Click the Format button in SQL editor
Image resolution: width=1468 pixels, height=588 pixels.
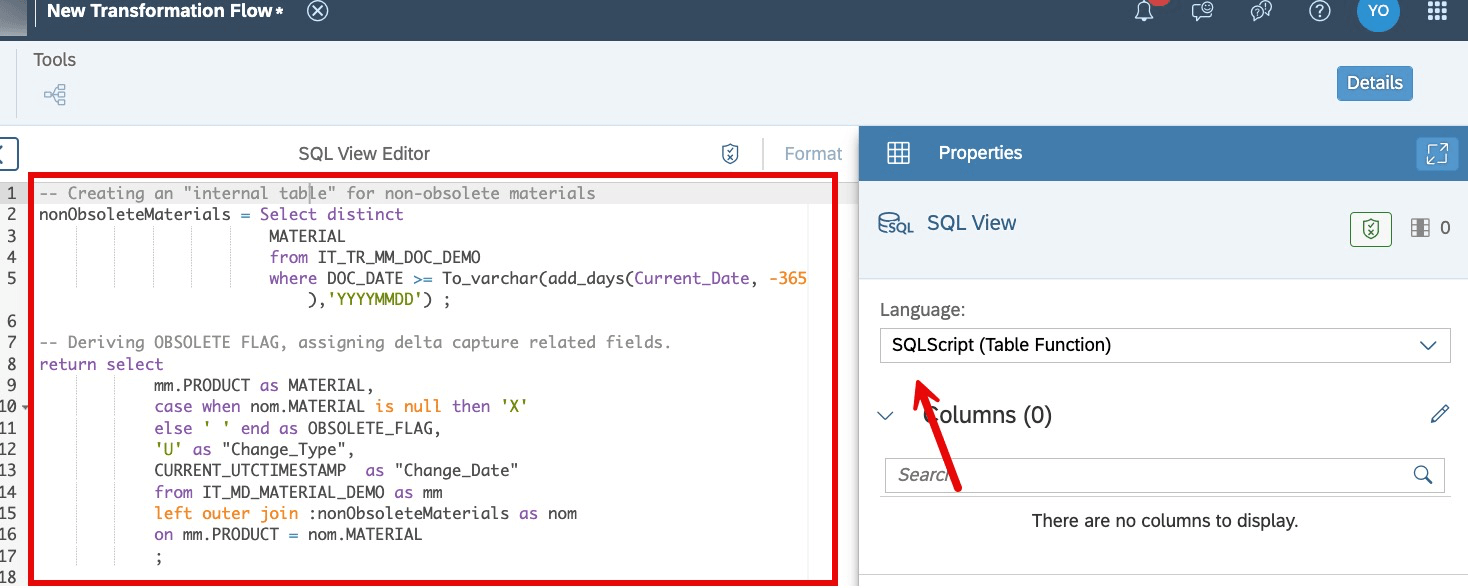(813, 153)
